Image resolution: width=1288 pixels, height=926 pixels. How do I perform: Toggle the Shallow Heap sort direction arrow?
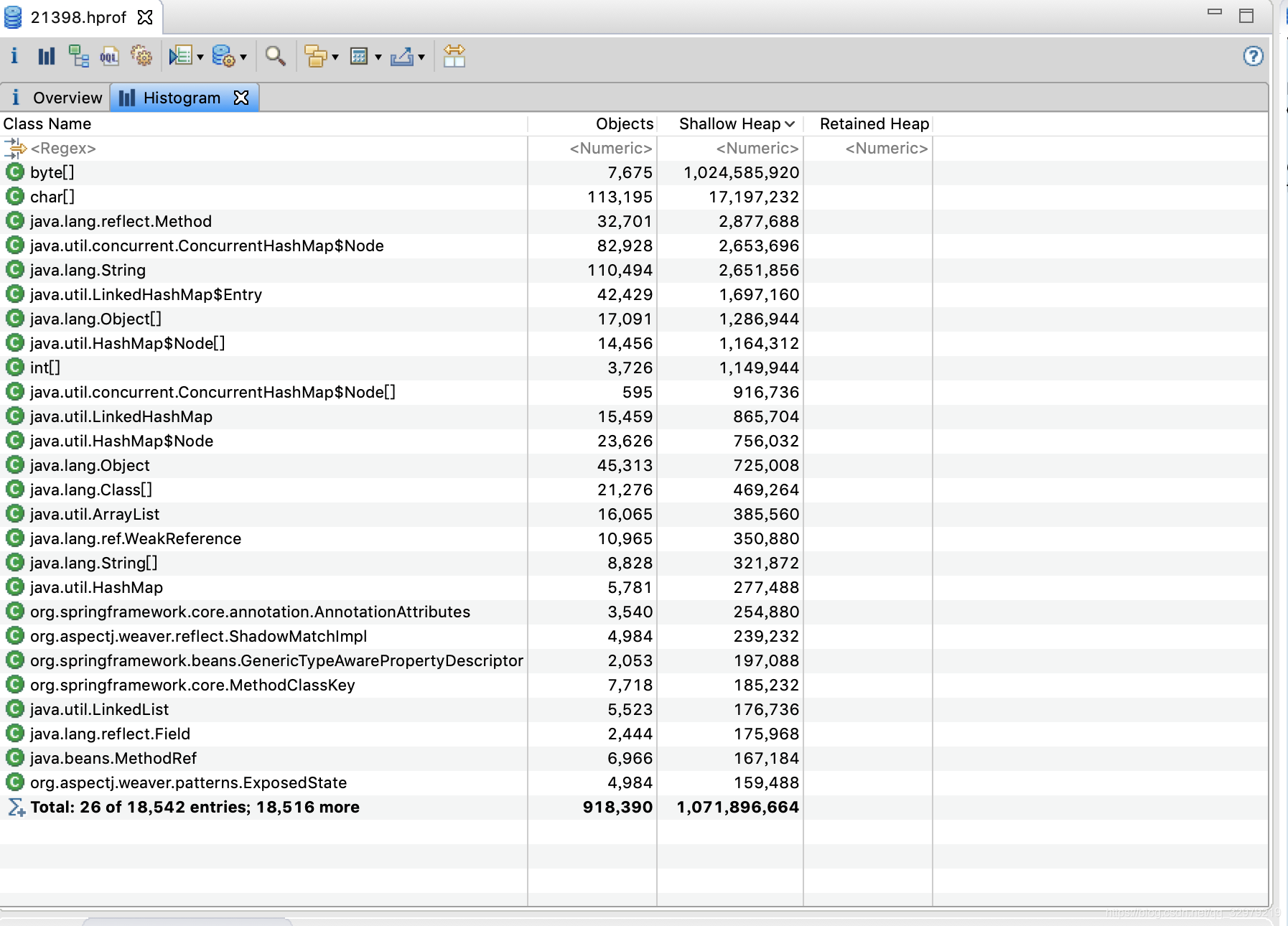coord(790,124)
